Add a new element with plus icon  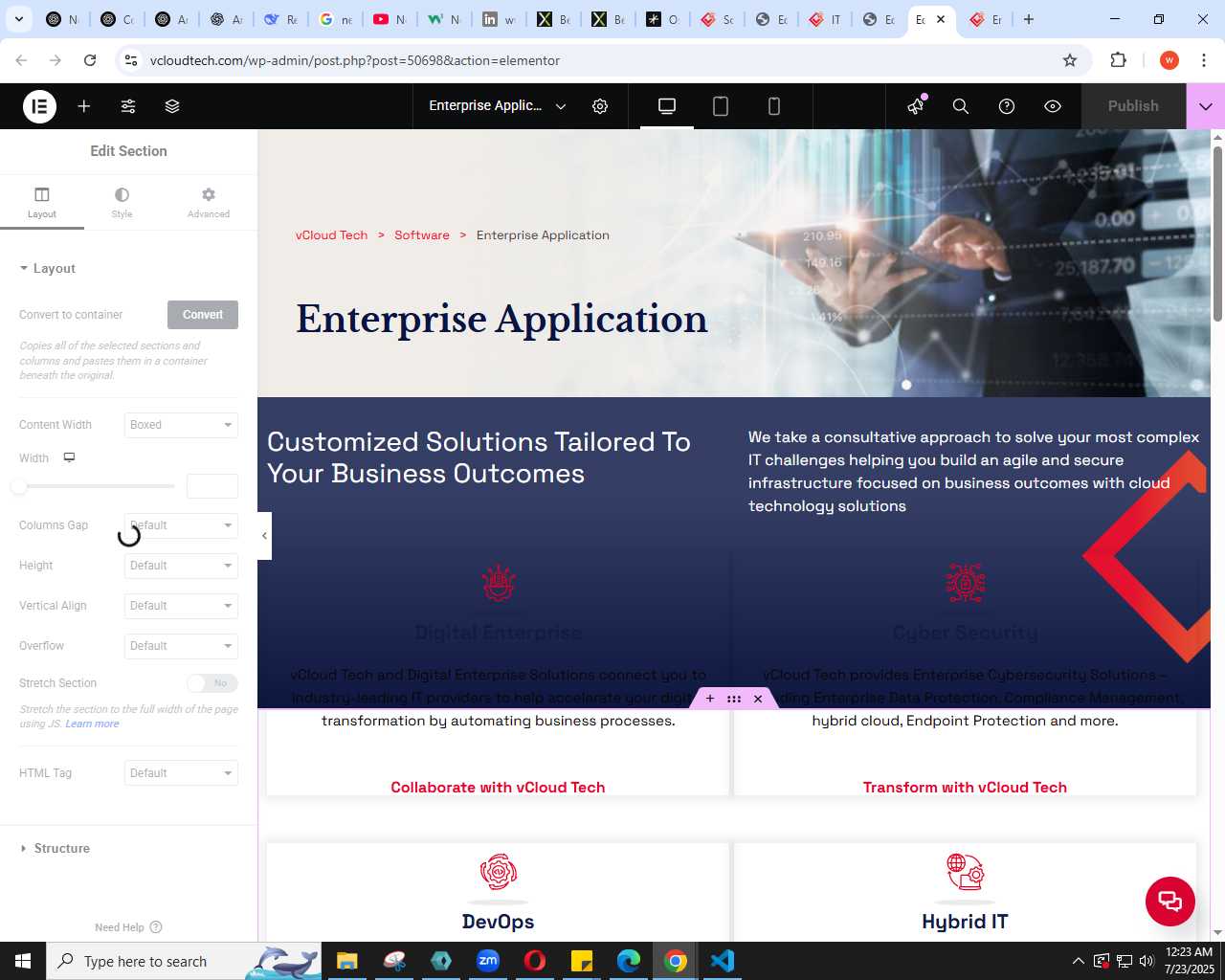pyautogui.click(x=84, y=106)
